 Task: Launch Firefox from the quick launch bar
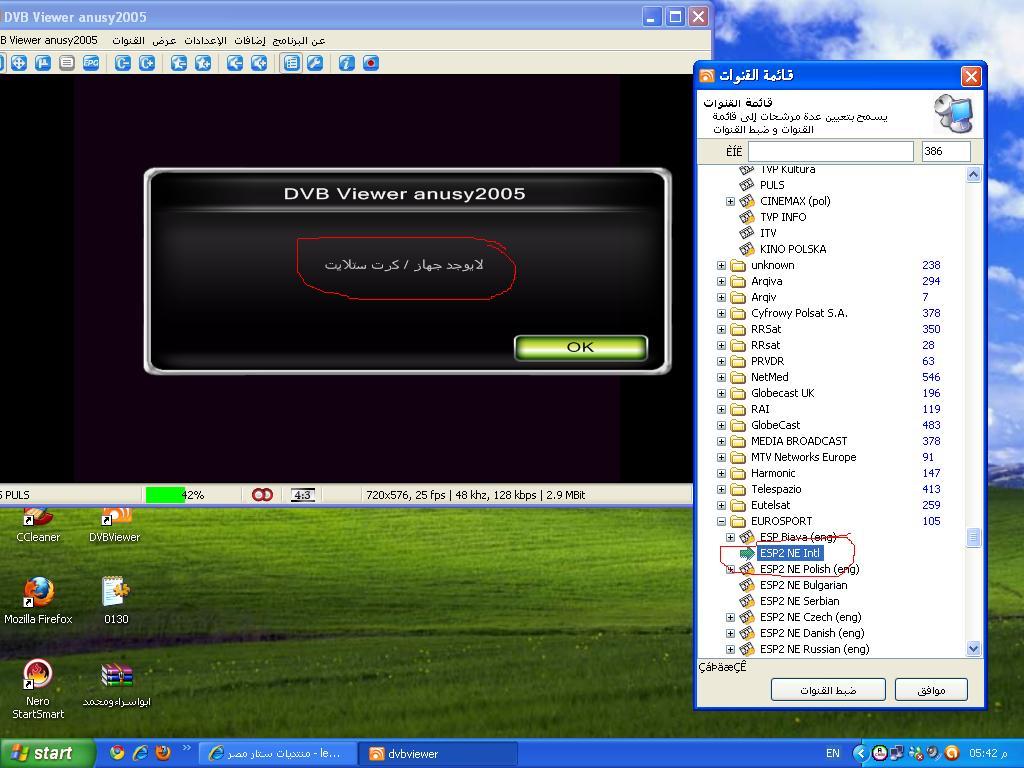[x=163, y=753]
